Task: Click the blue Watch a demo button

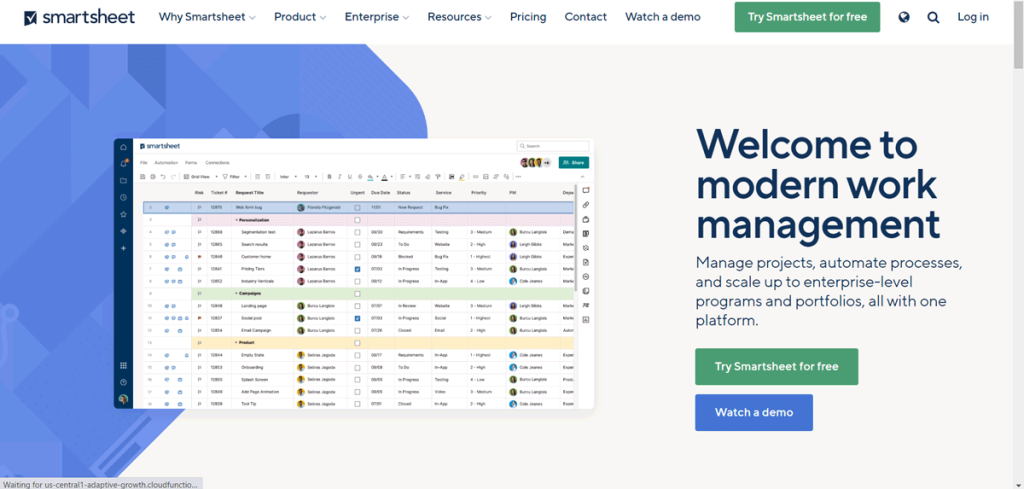Action: [x=753, y=412]
